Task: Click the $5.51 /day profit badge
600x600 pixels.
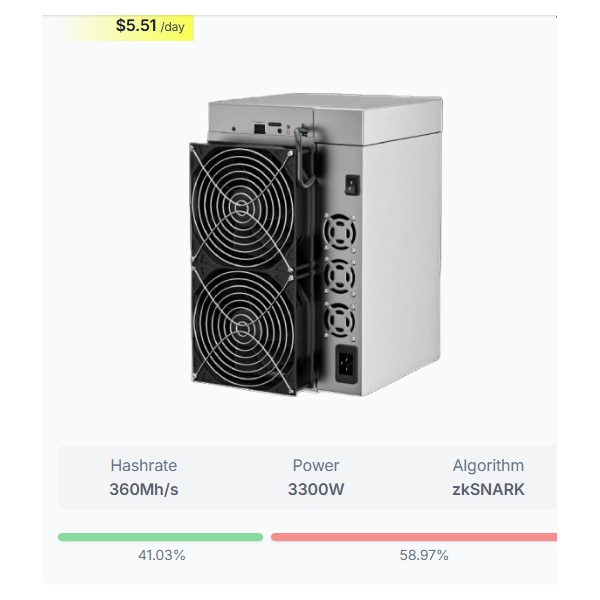Action: [127, 27]
